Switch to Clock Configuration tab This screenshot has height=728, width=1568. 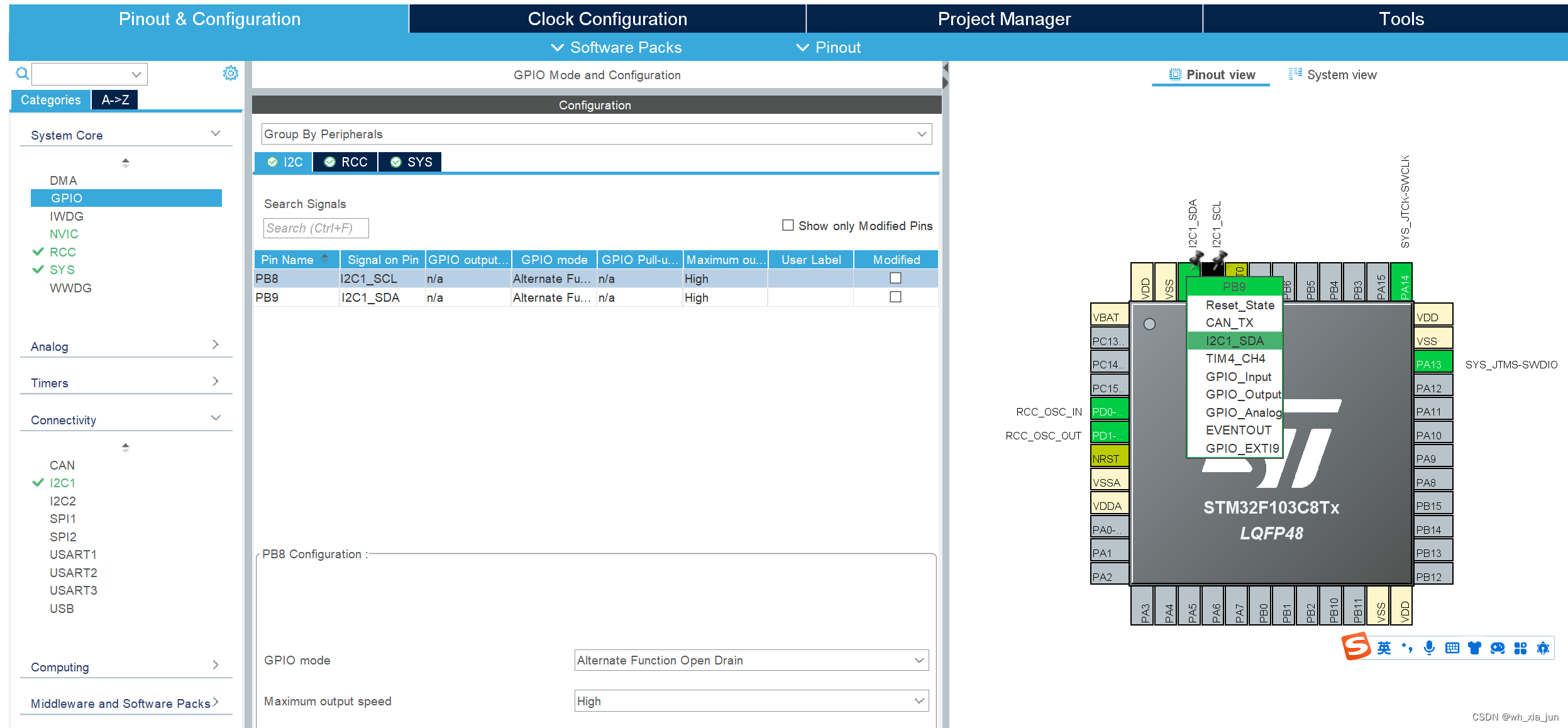[607, 19]
